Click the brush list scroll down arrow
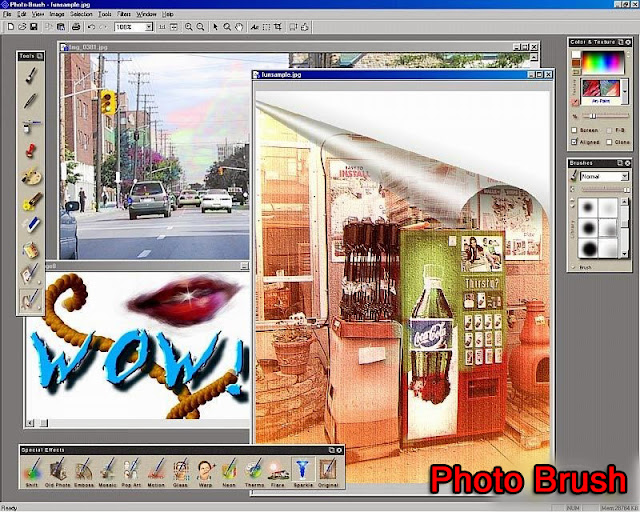Image resolution: width=640 pixels, height=512 pixels. 624,254
